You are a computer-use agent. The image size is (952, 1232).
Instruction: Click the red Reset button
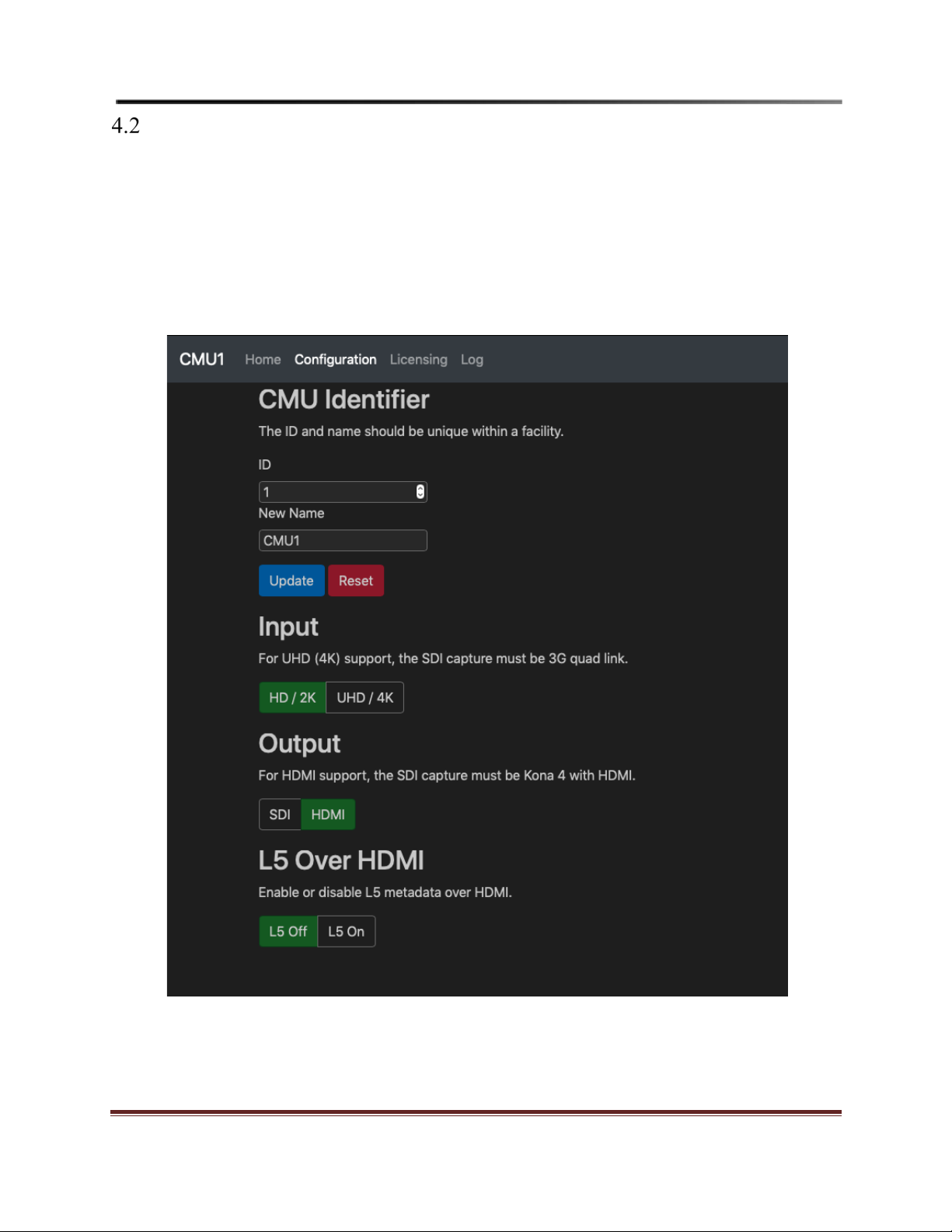tap(356, 581)
